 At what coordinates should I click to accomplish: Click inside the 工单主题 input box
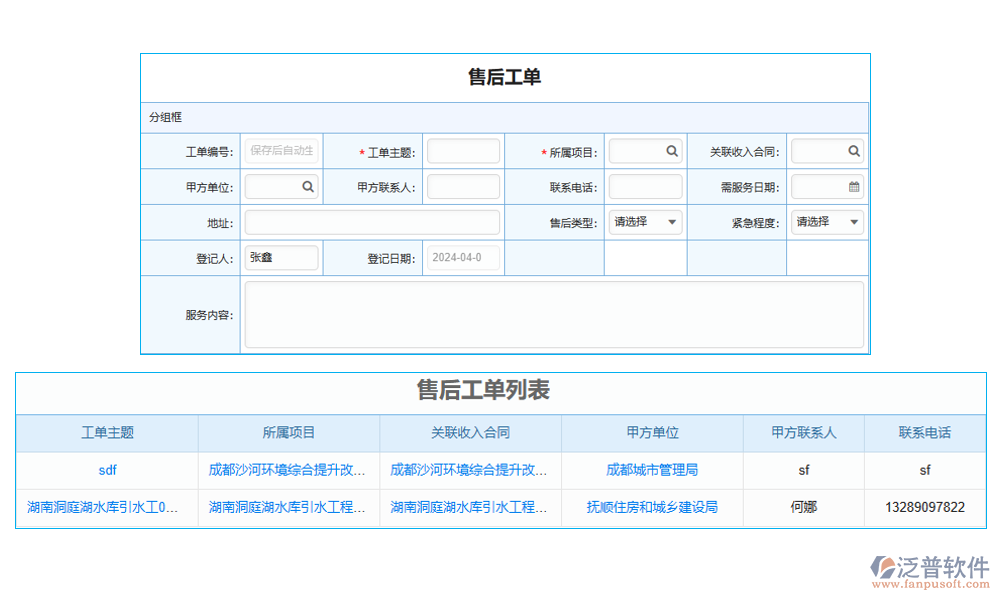(x=462, y=150)
